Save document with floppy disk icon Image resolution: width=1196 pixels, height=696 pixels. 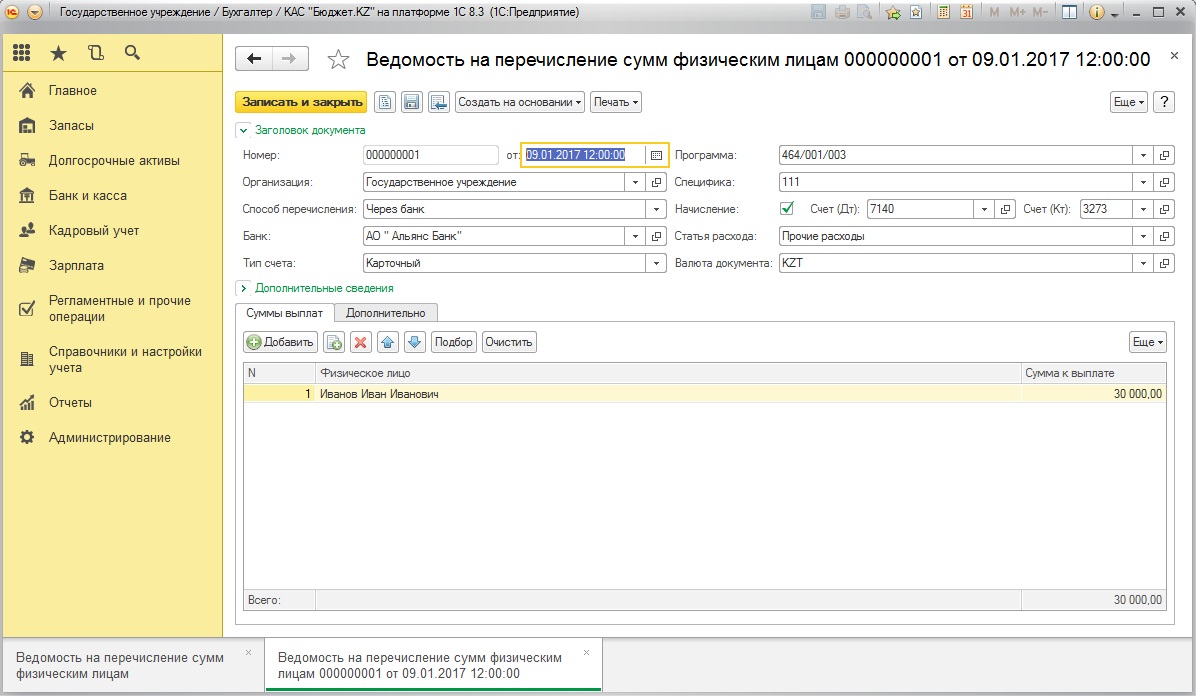click(x=412, y=102)
